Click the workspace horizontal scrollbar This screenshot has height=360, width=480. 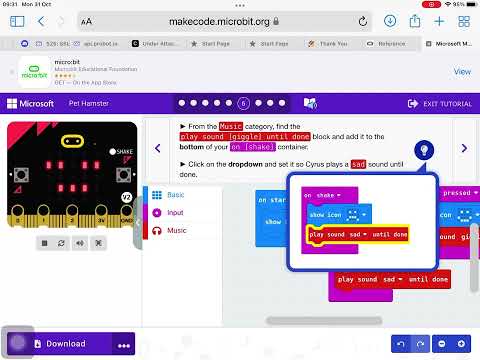324,321
